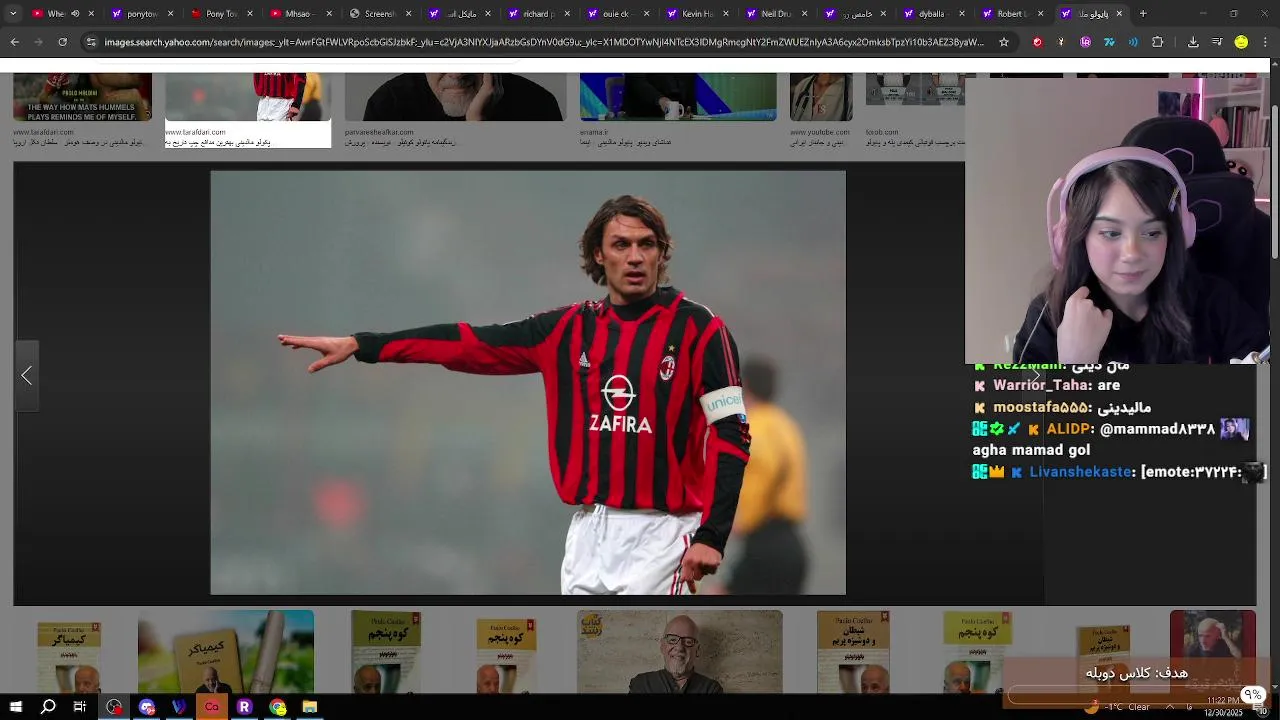This screenshot has width=1280, height=720.
Task: Click the address bar URL field
Action: point(543,42)
